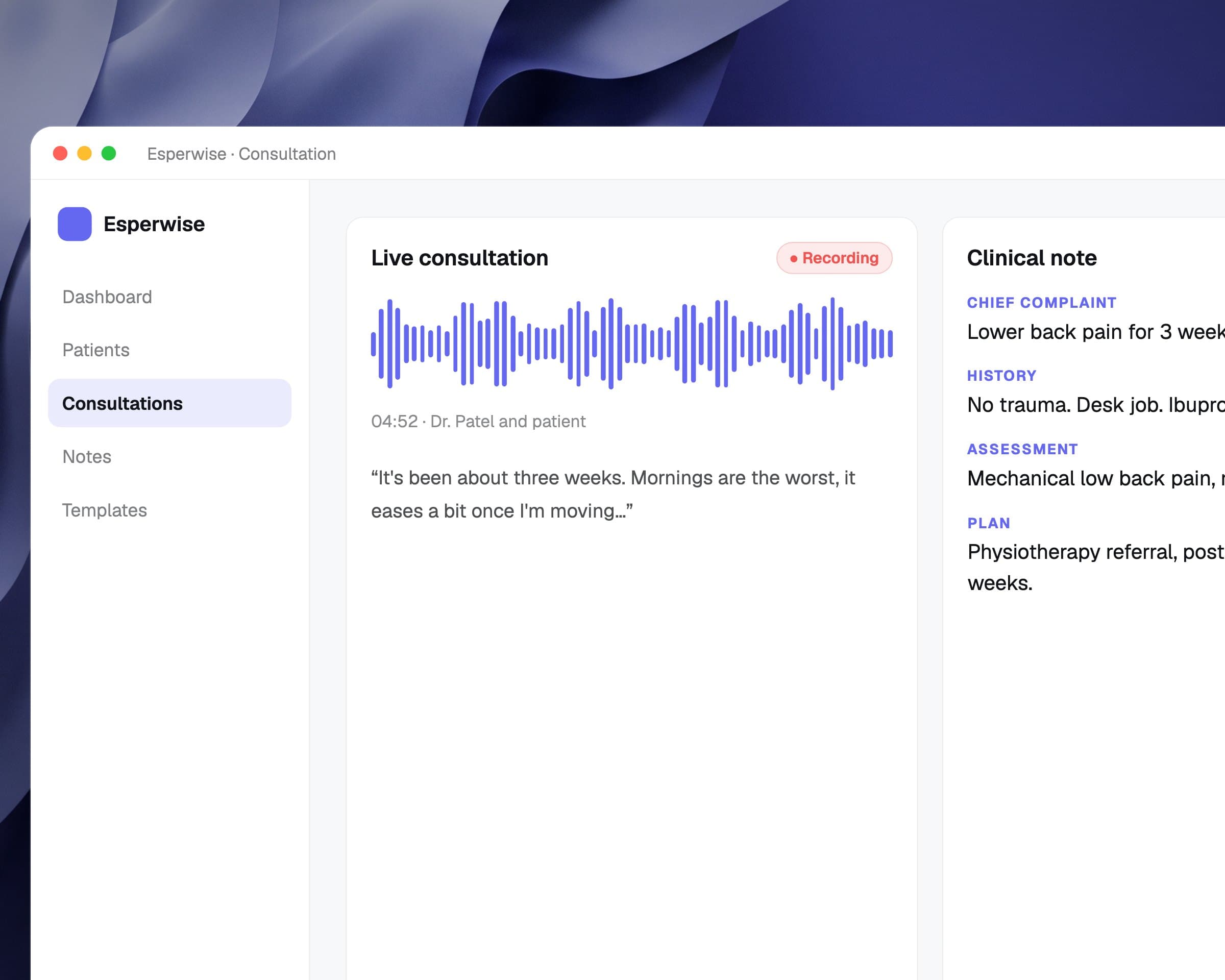
Task: Click the Live consultation heading
Action: tap(460, 258)
